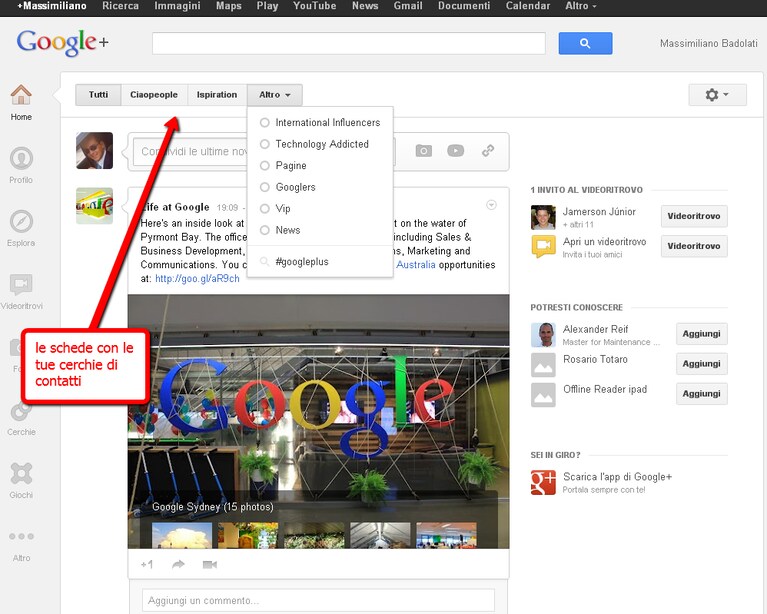Open the Esplora compass icon

click(21, 221)
